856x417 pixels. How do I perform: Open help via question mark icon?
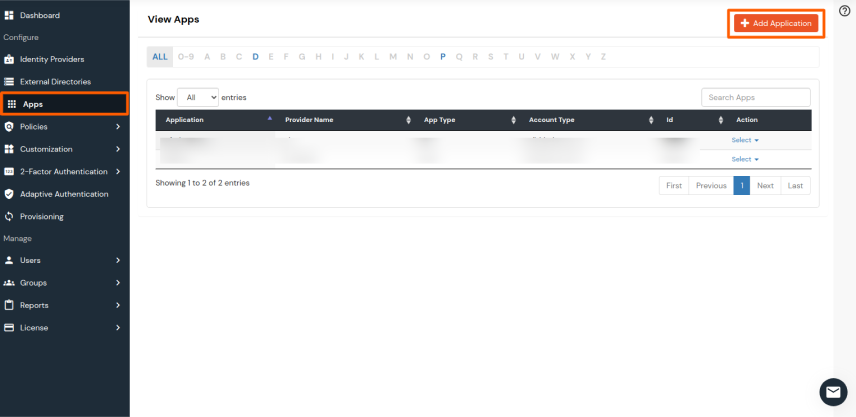point(844,10)
